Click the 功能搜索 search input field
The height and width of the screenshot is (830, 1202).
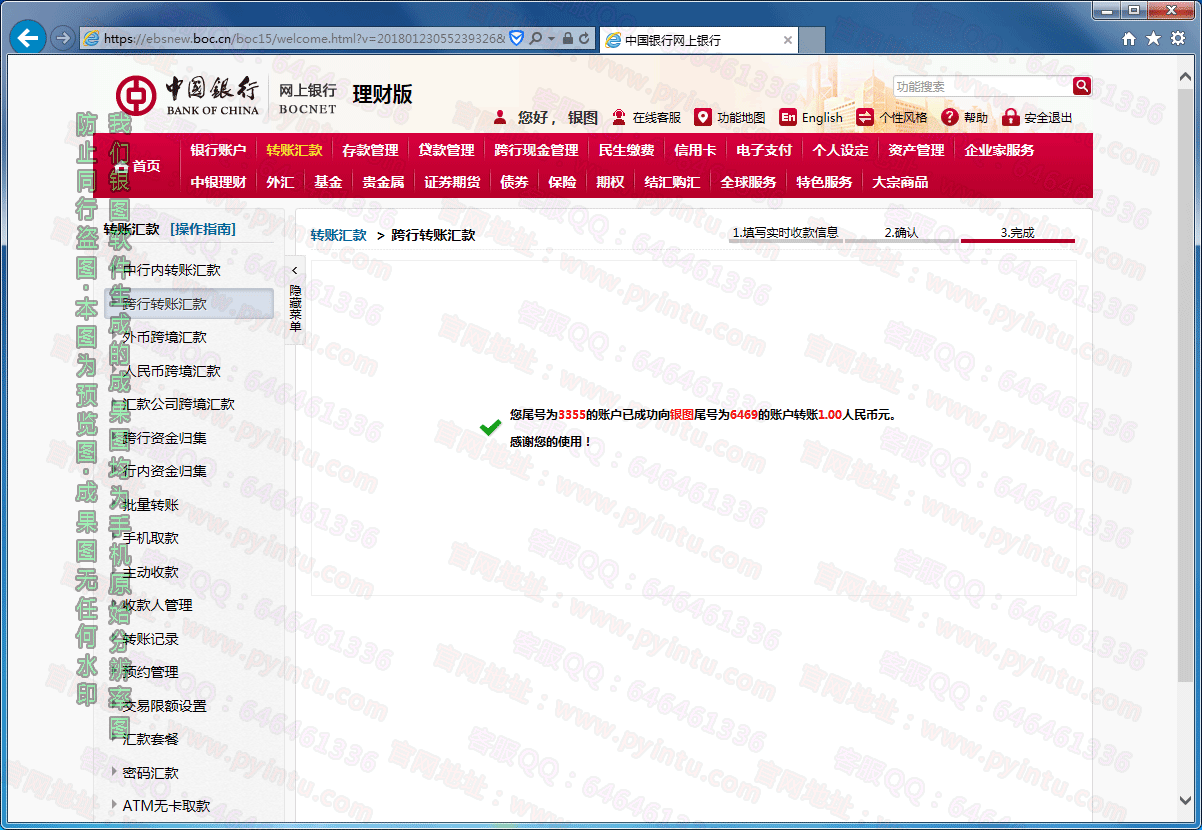point(982,86)
